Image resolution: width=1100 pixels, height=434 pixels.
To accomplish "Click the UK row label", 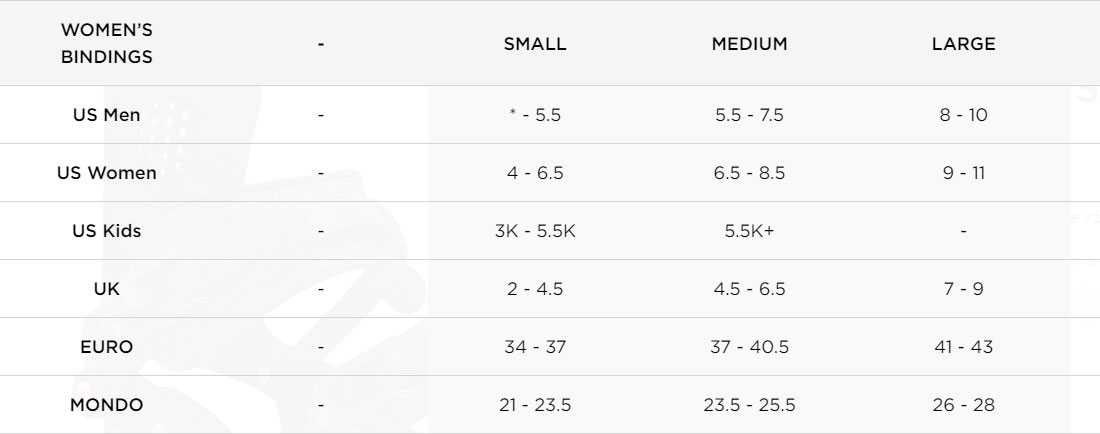I will point(107,289).
